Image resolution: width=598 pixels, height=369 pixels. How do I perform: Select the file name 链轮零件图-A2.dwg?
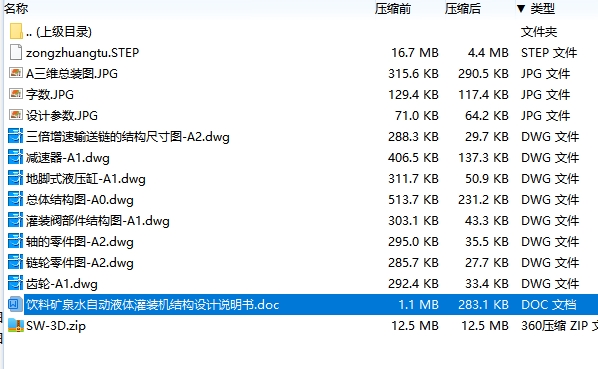(x=80, y=262)
